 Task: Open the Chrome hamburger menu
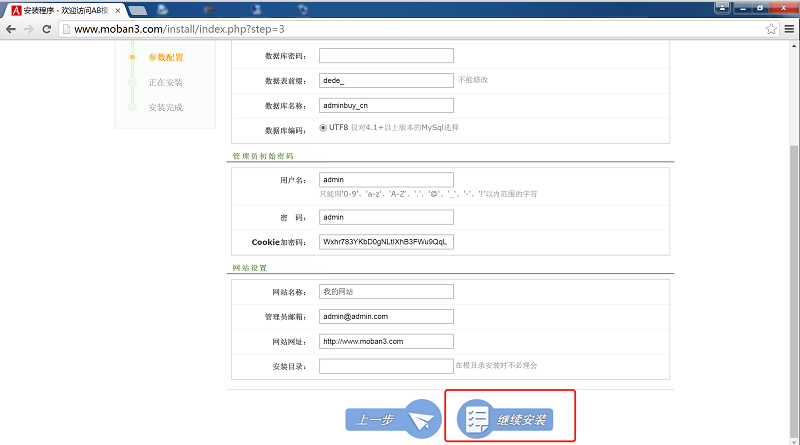pyautogui.click(x=788, y=29)
